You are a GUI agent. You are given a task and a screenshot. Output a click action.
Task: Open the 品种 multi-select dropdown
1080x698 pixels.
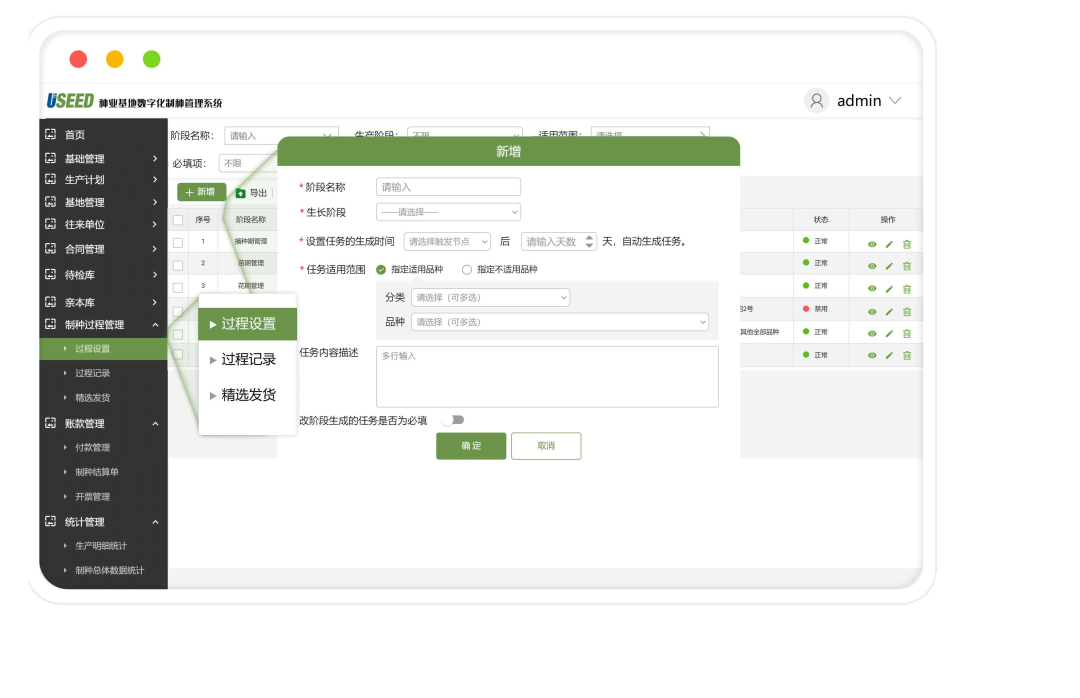[x=559, y=322]
